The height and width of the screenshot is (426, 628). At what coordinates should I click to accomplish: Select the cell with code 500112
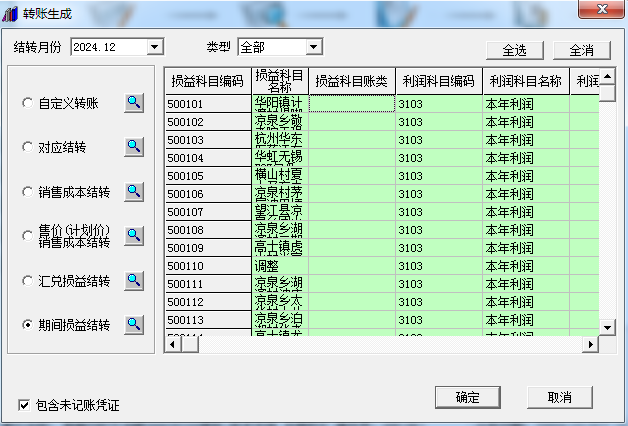pyautogui.click(x=208, y=302)
